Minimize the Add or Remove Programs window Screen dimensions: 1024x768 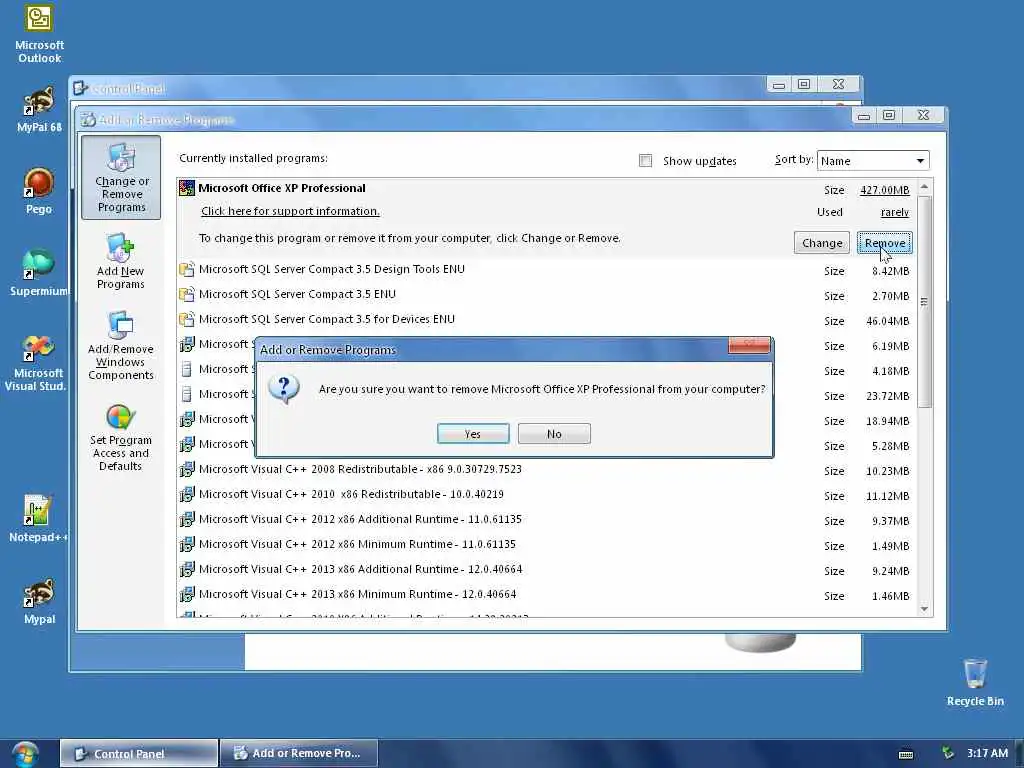click(x=863, y=116)
